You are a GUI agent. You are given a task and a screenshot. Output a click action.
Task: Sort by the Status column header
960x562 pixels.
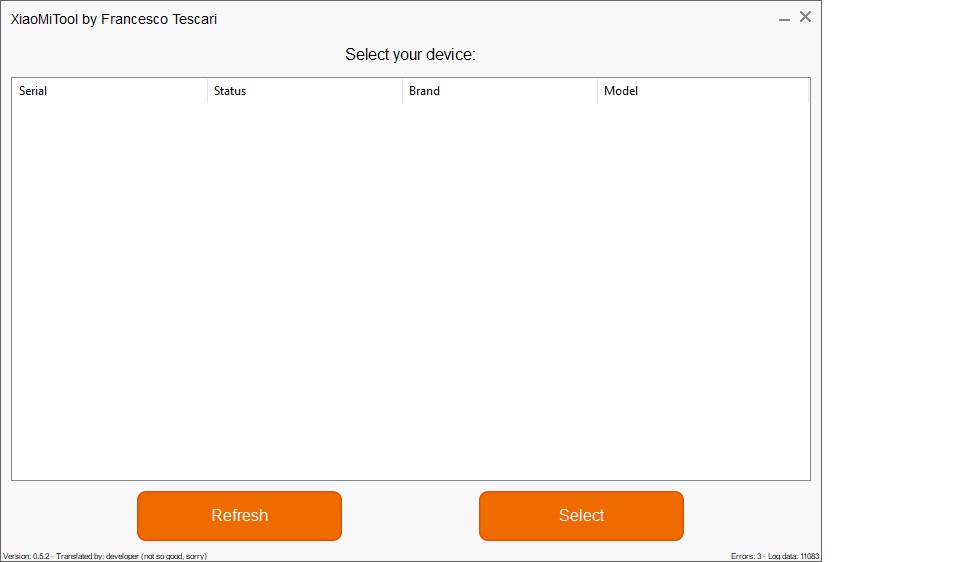coord(305,91)
